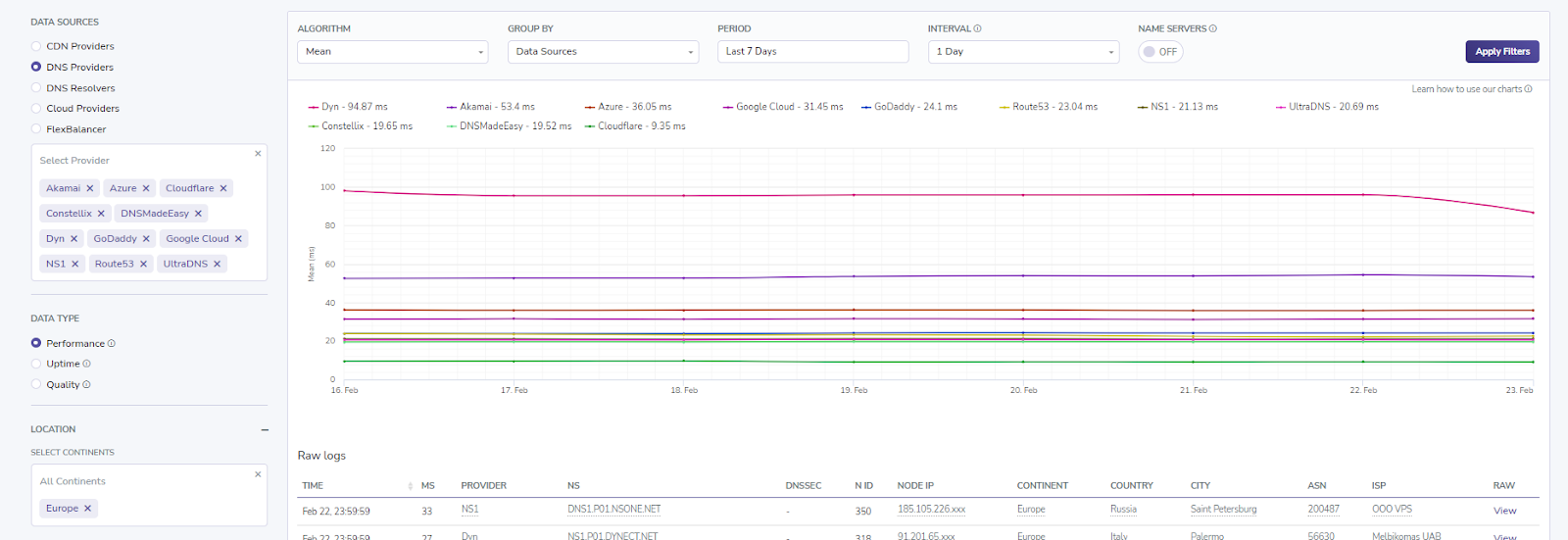Open node IP 185.105.226.xxx link
The height and width of the screenshot is (540, 1568).
[931, 510]
